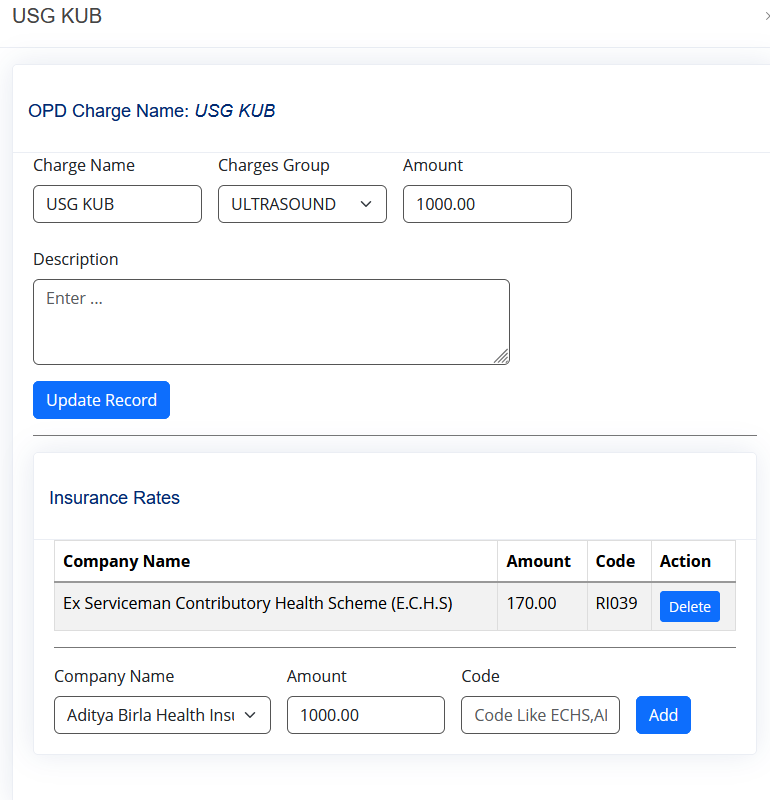Add the new insurance rate
770x800 pixels.
(663, 715)
